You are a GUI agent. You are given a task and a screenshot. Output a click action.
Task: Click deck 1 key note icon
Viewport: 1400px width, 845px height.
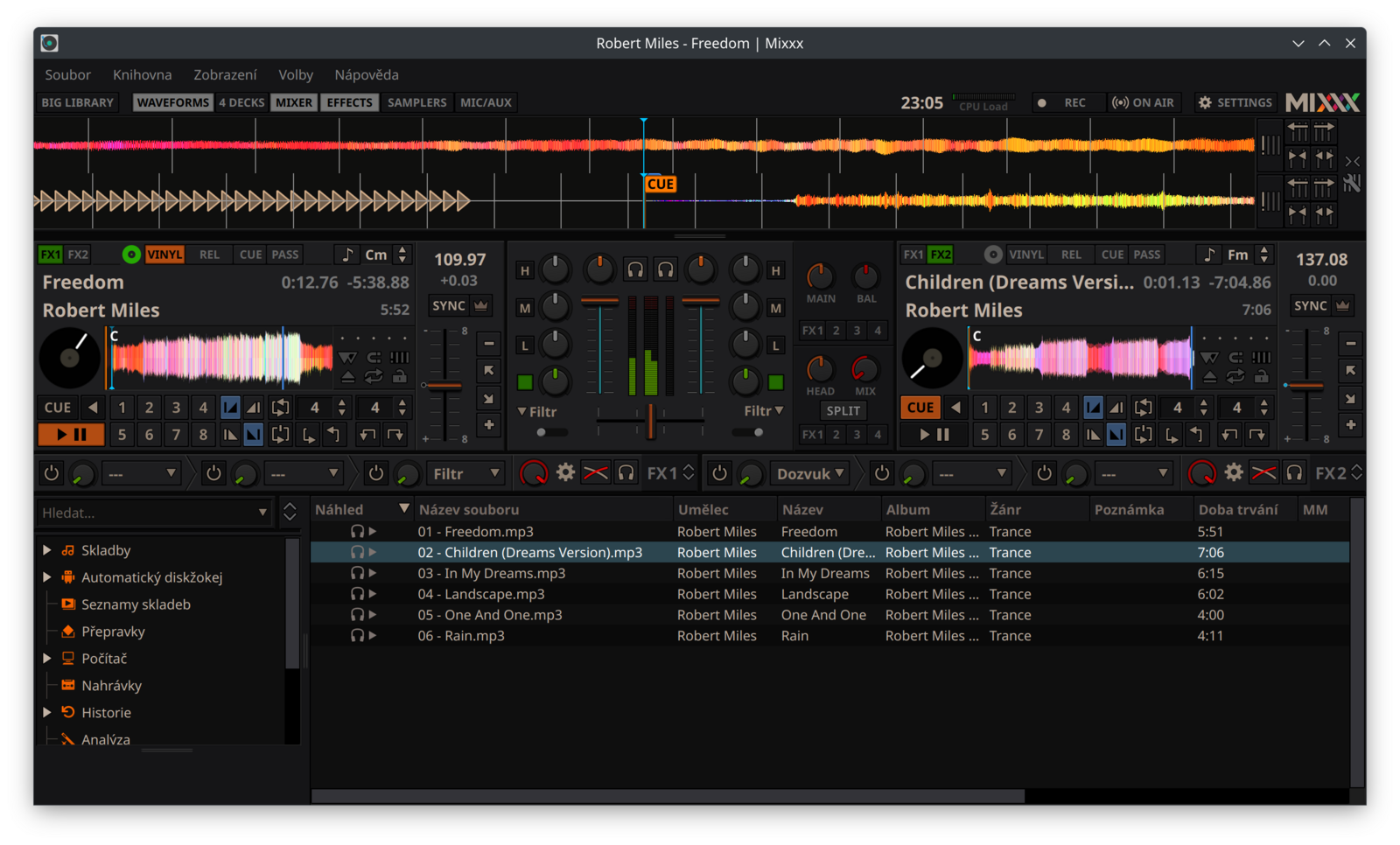pyautogui.click(x=346, y=255)
